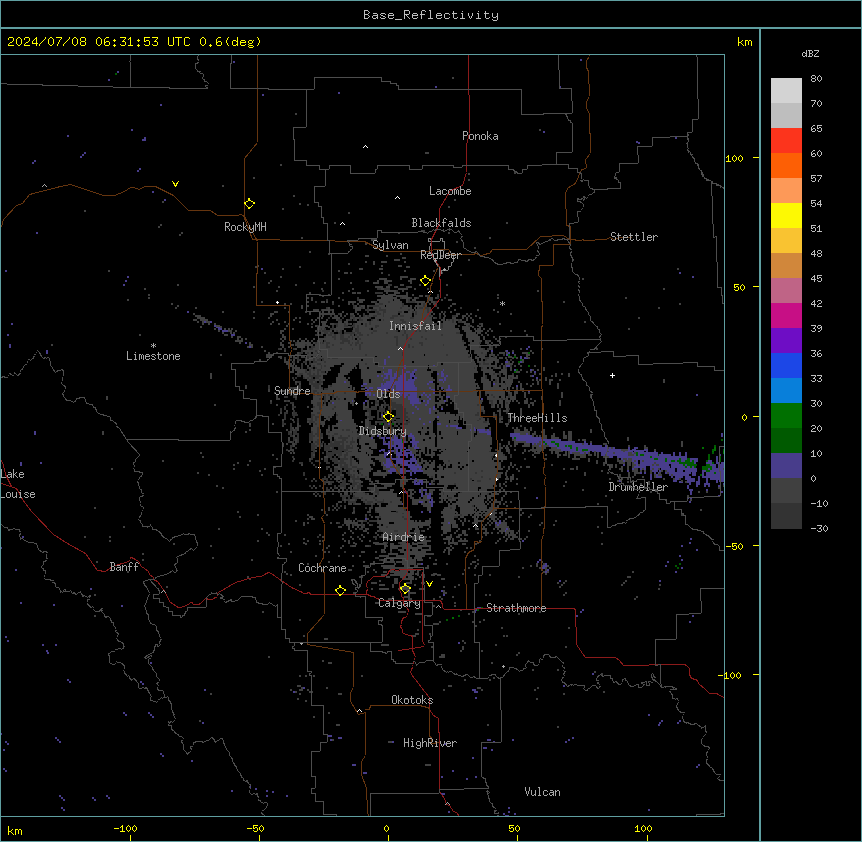Select the RockyMH town label
862x842 pixels.
coord(245,227)
